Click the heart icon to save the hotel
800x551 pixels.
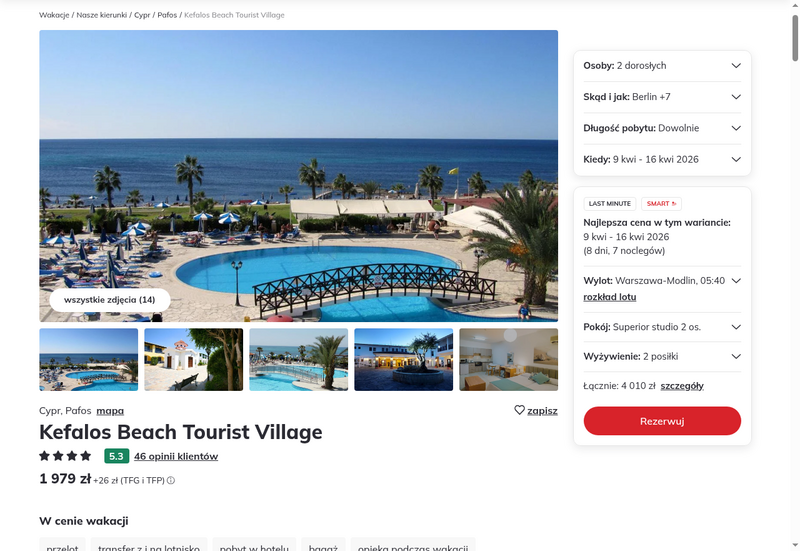(x=519, y=410)
